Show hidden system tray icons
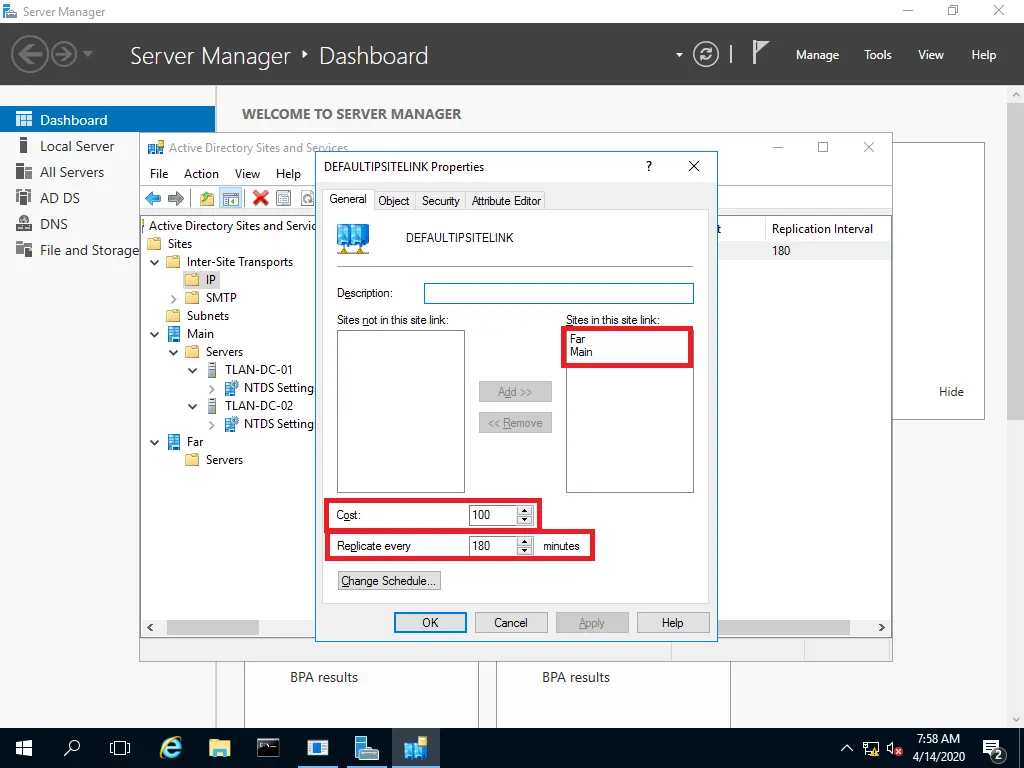1024x768 pixels. tap(846, 748)
